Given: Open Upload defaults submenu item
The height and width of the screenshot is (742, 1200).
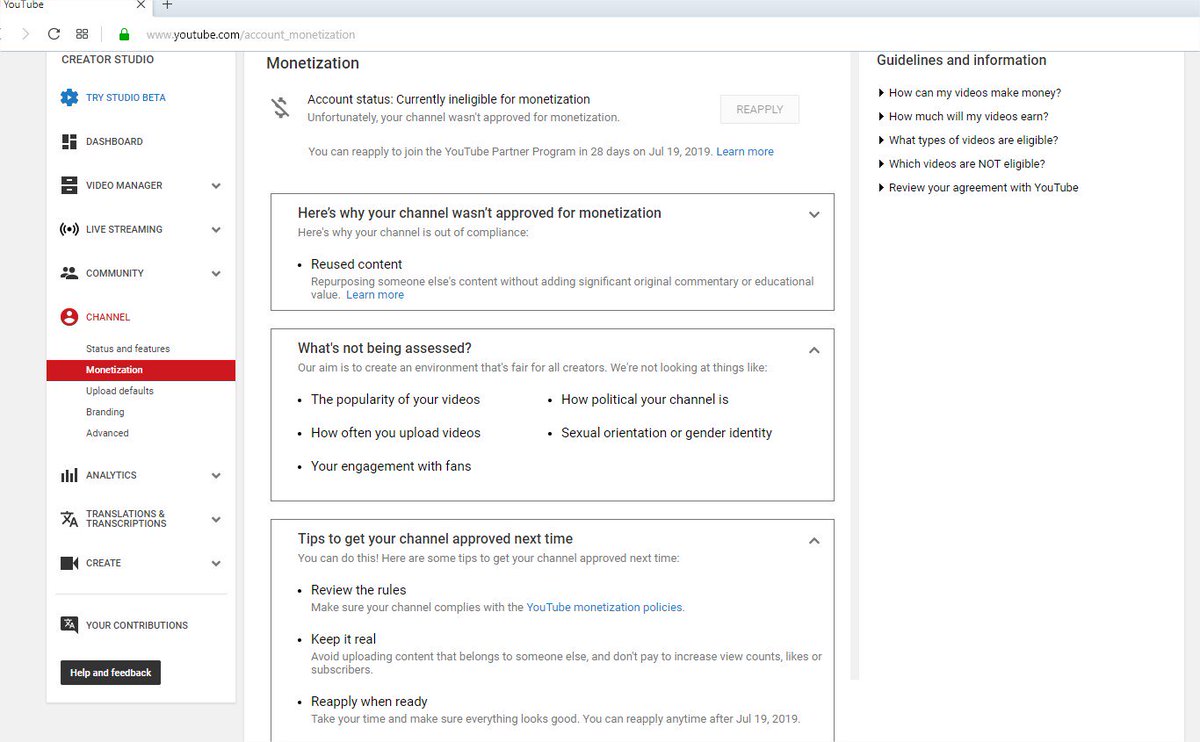Looking at the screenshot, I should (120, 391).
